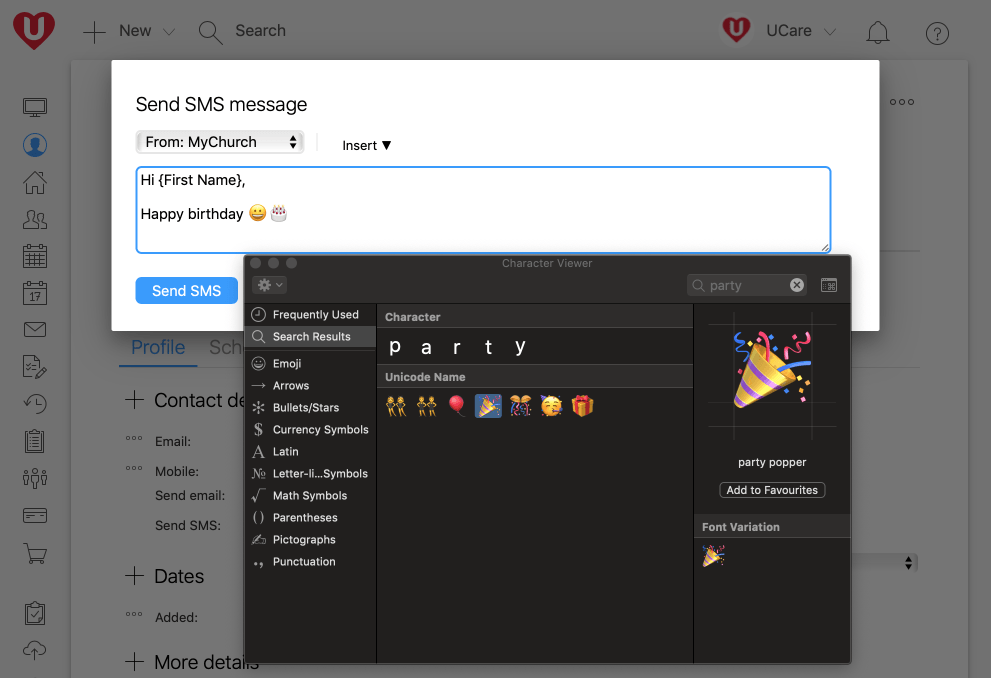Open the cloud upload icon in sidebar
Screen dimensions: 991x678
pos(35,650)
